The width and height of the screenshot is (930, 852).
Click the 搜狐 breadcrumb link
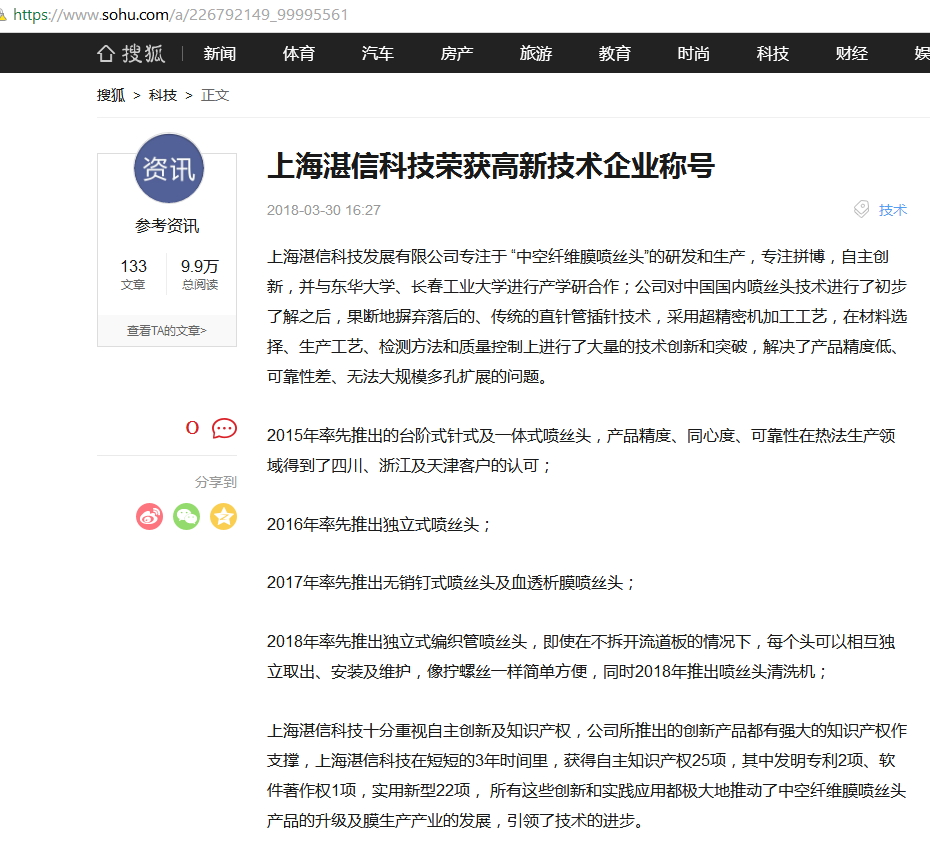[111, 95]
